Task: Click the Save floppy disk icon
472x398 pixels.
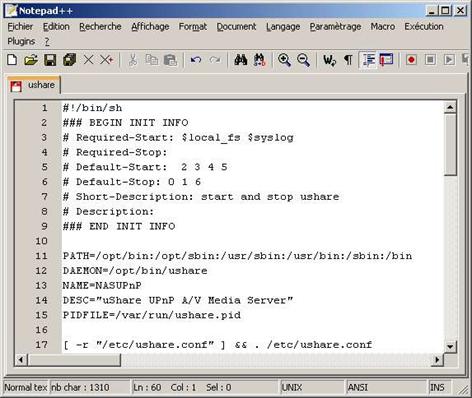Action: 50,60
